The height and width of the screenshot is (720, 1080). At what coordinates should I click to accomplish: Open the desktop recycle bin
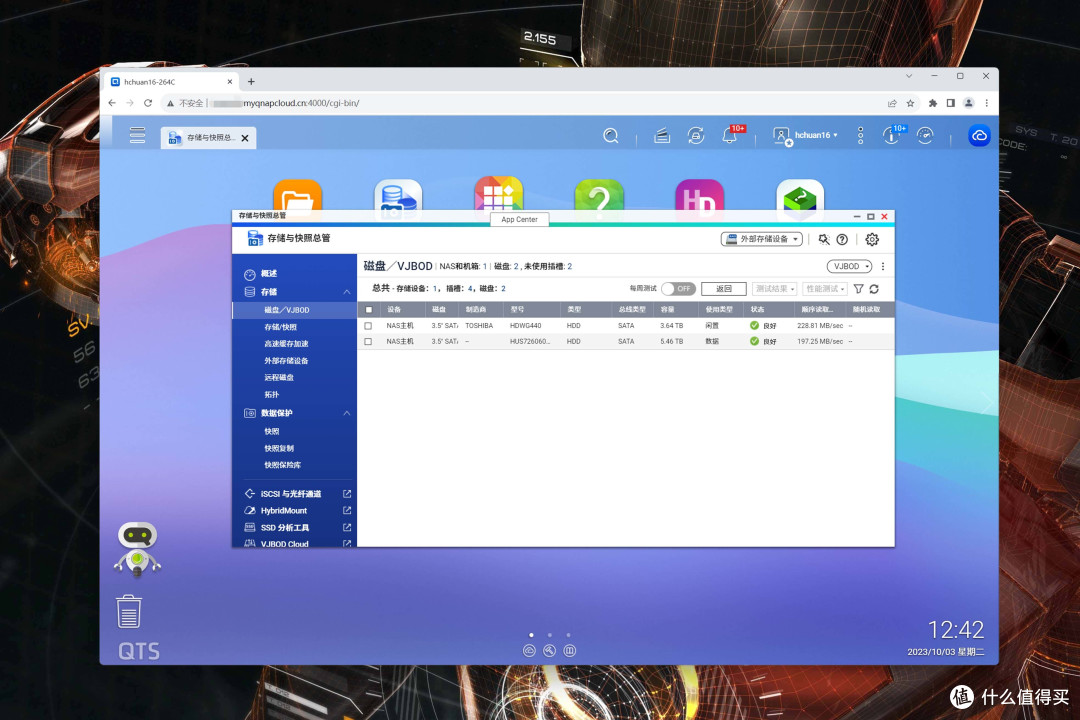pos(129,612)
